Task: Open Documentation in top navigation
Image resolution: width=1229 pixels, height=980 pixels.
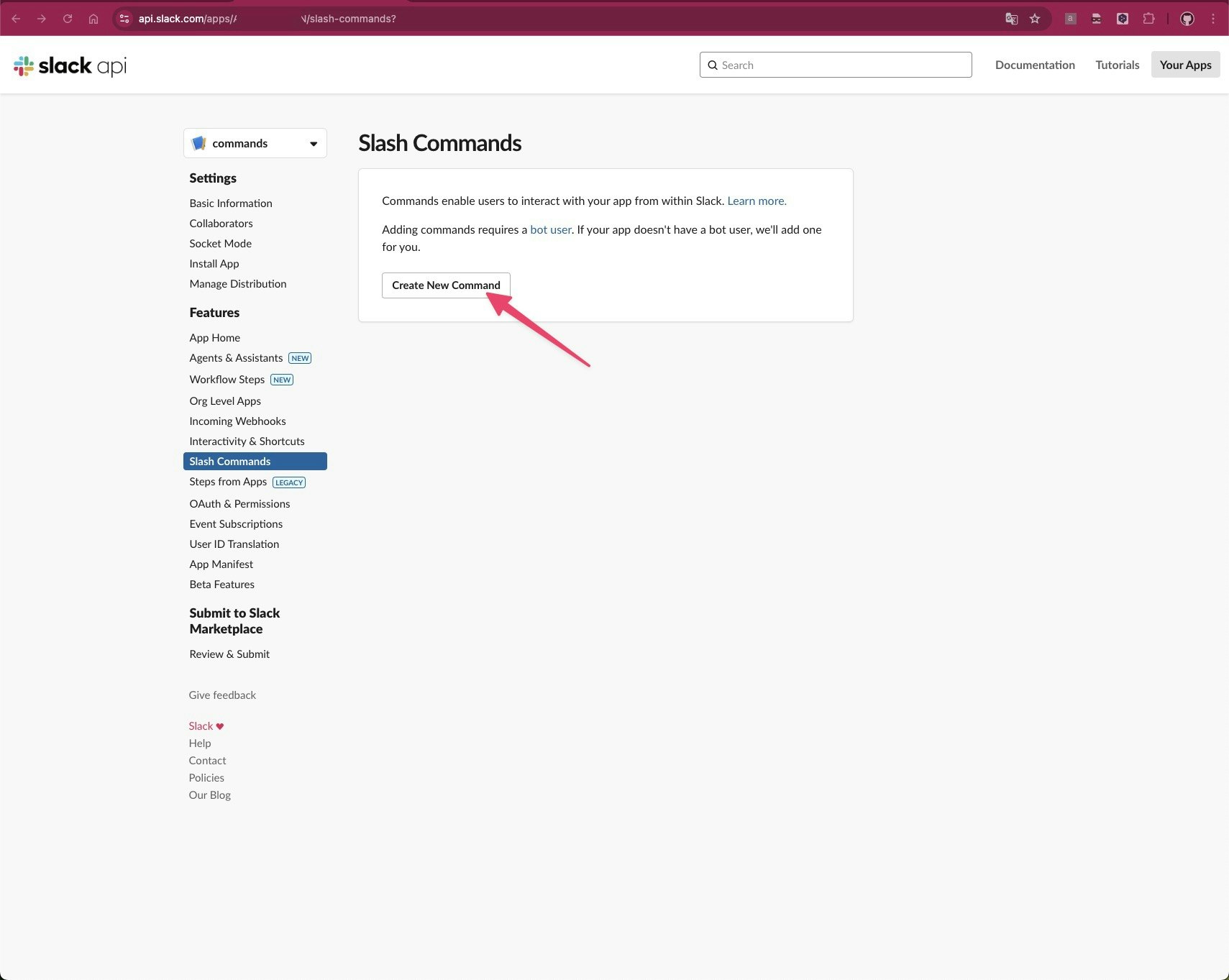Action: coord(1035,65)
